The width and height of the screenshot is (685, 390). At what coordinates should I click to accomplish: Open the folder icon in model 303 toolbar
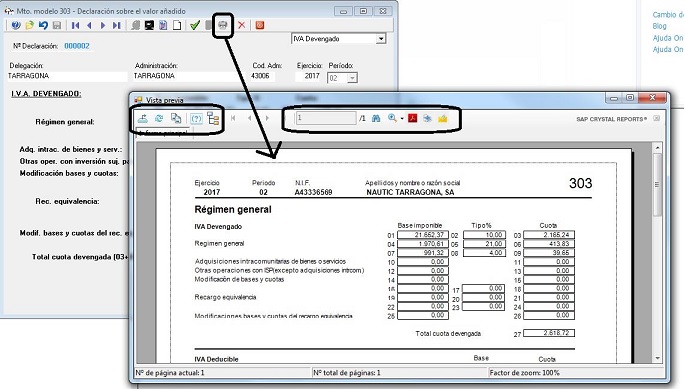pos(29,25)
